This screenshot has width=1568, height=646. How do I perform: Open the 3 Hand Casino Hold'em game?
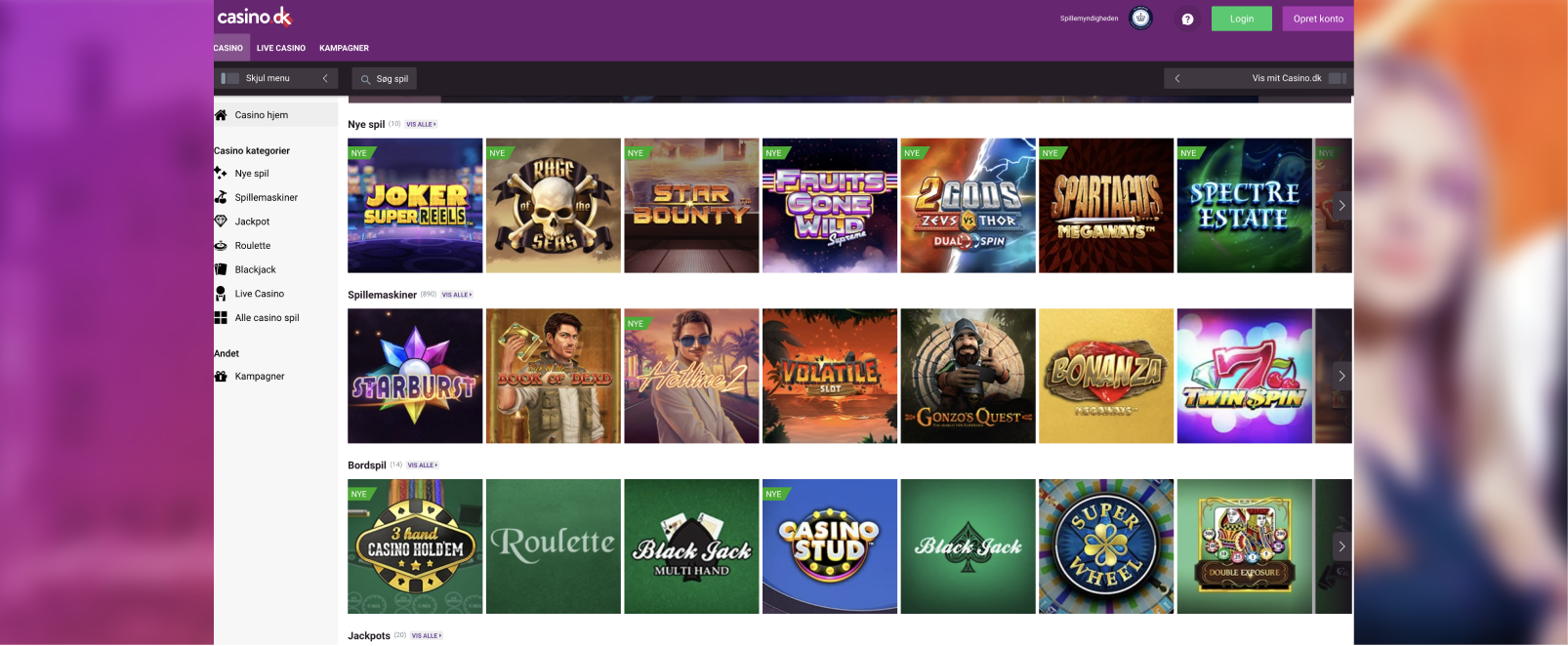point(415,546)
